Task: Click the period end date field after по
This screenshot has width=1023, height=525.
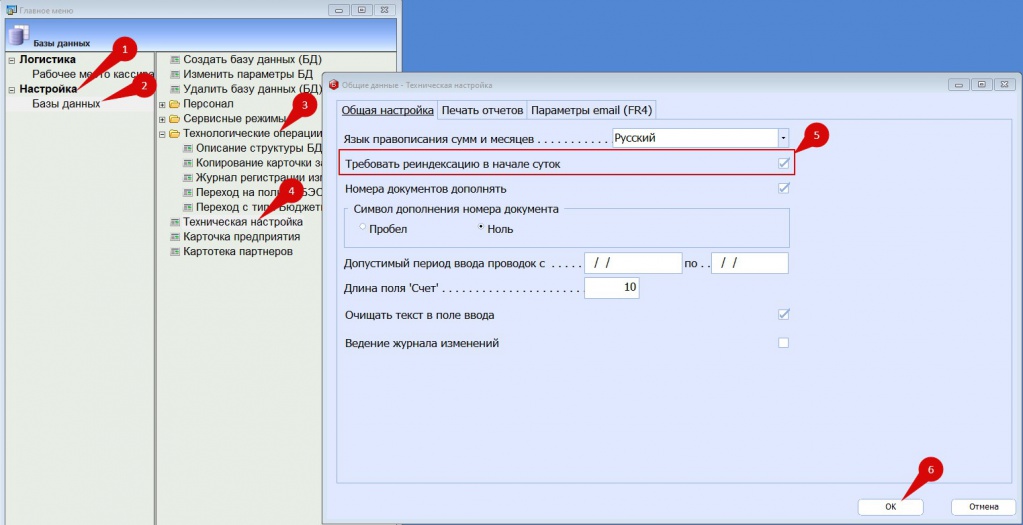Action: 750,263
